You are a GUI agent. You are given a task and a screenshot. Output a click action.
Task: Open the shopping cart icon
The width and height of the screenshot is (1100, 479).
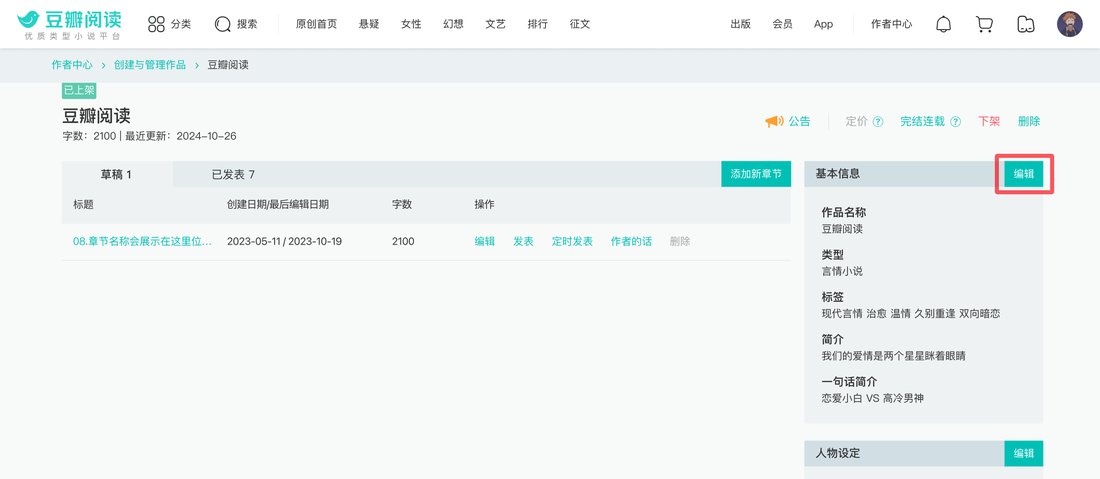tap(984, 24)
